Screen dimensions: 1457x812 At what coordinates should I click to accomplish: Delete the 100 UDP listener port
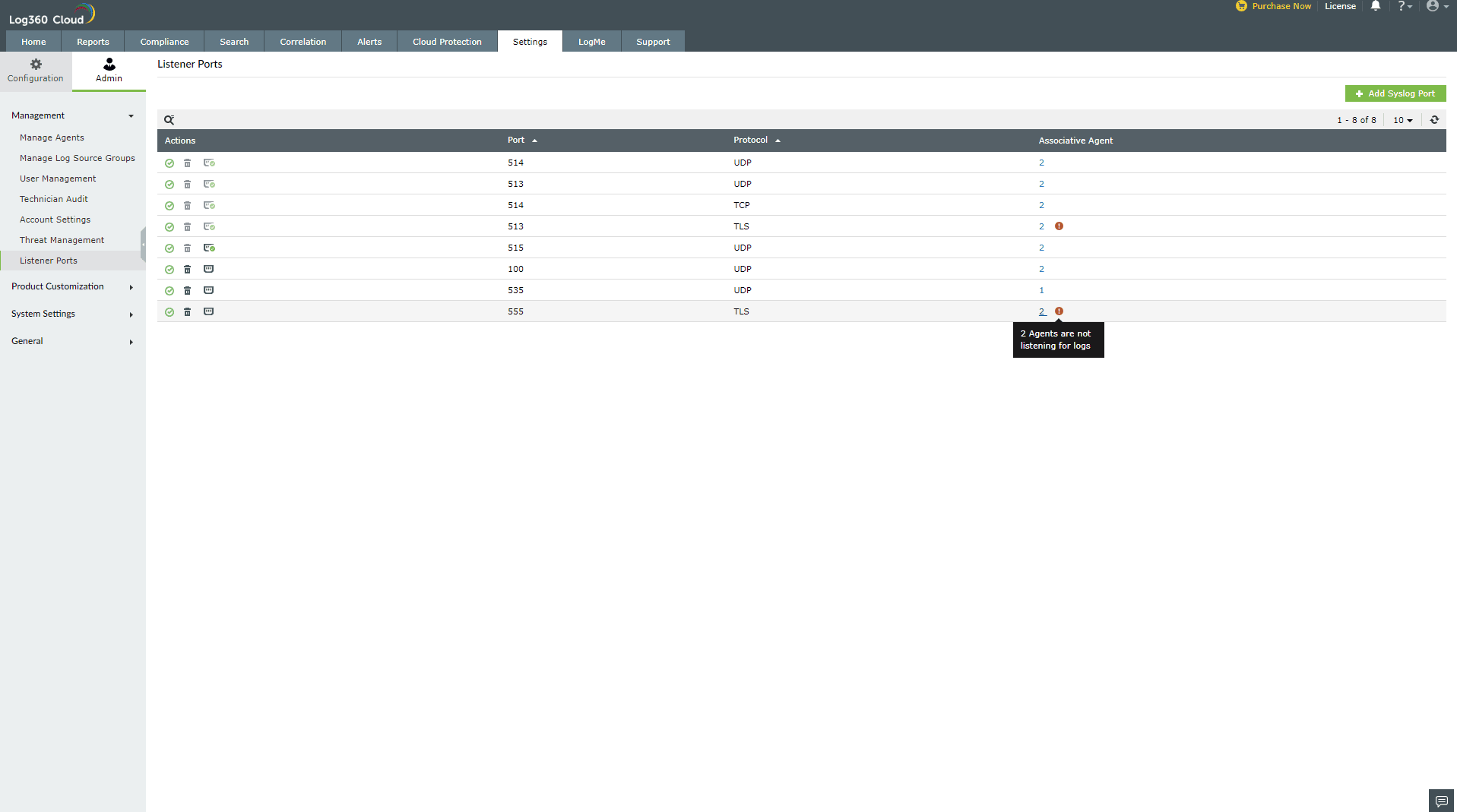188,269
